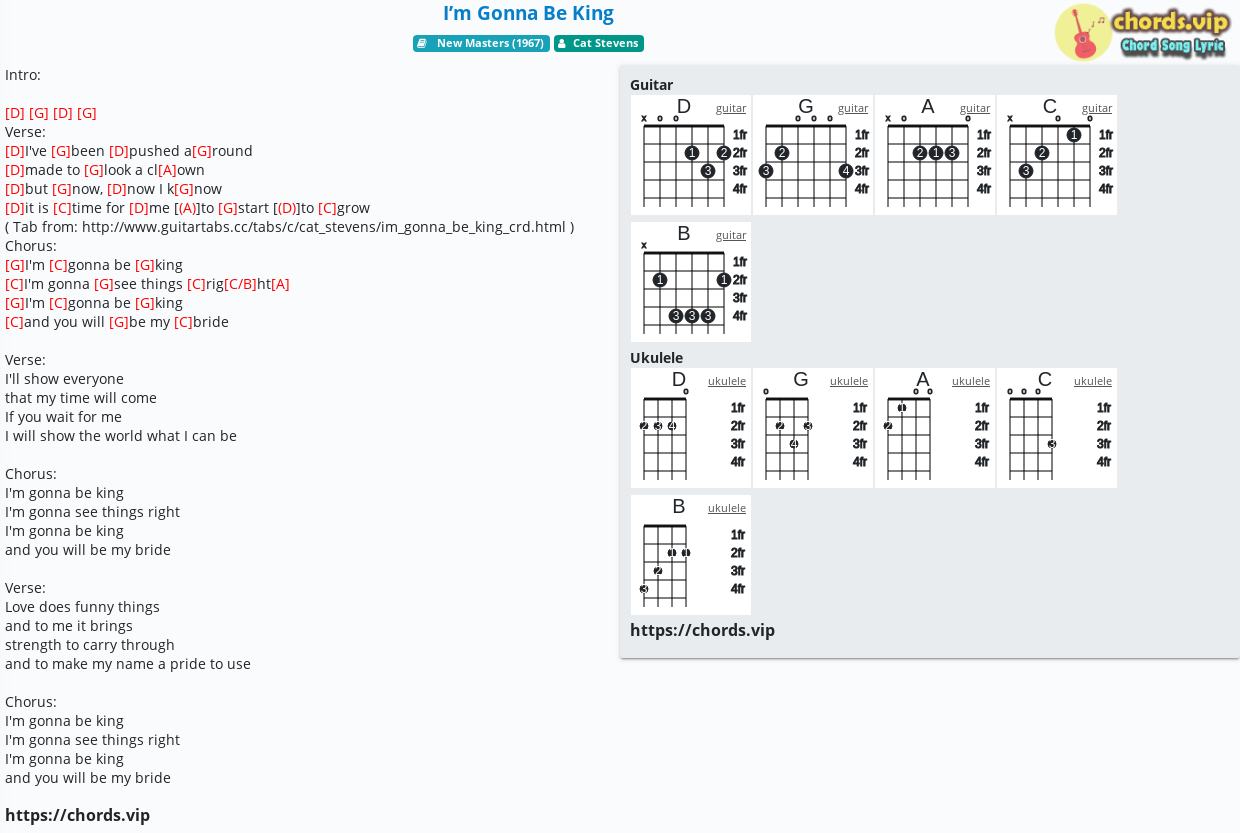The width and height of the screenshot is (1240, 833).
Task: Open guitar link above B chord diagram
Action: pos(731,235)
